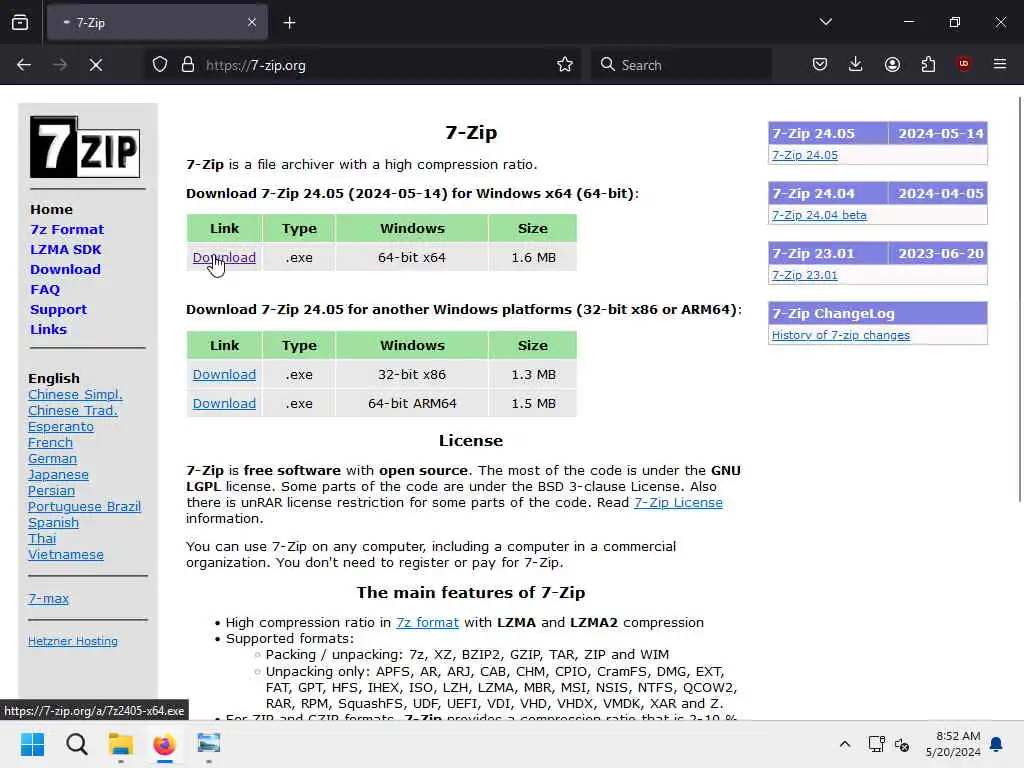Go back to previous page
The height and width of the screenshot is (768, 1024).
[24, 65]
